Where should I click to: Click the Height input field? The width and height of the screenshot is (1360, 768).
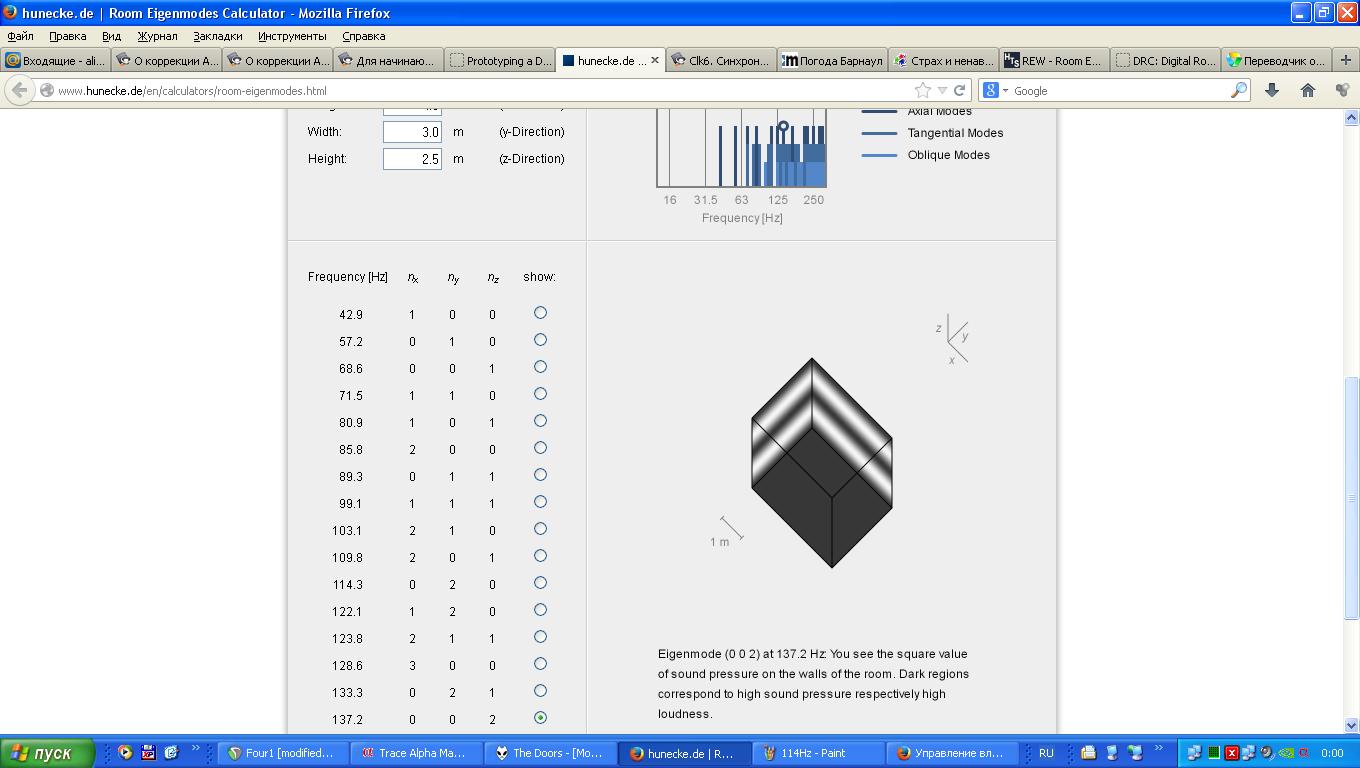click(412, 159)
